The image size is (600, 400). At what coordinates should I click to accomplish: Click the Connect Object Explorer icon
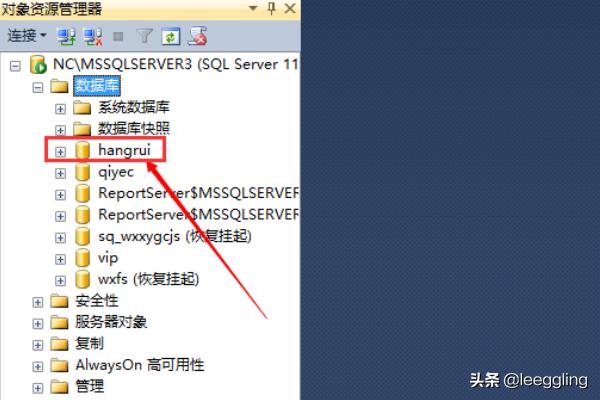click(66, 37)
